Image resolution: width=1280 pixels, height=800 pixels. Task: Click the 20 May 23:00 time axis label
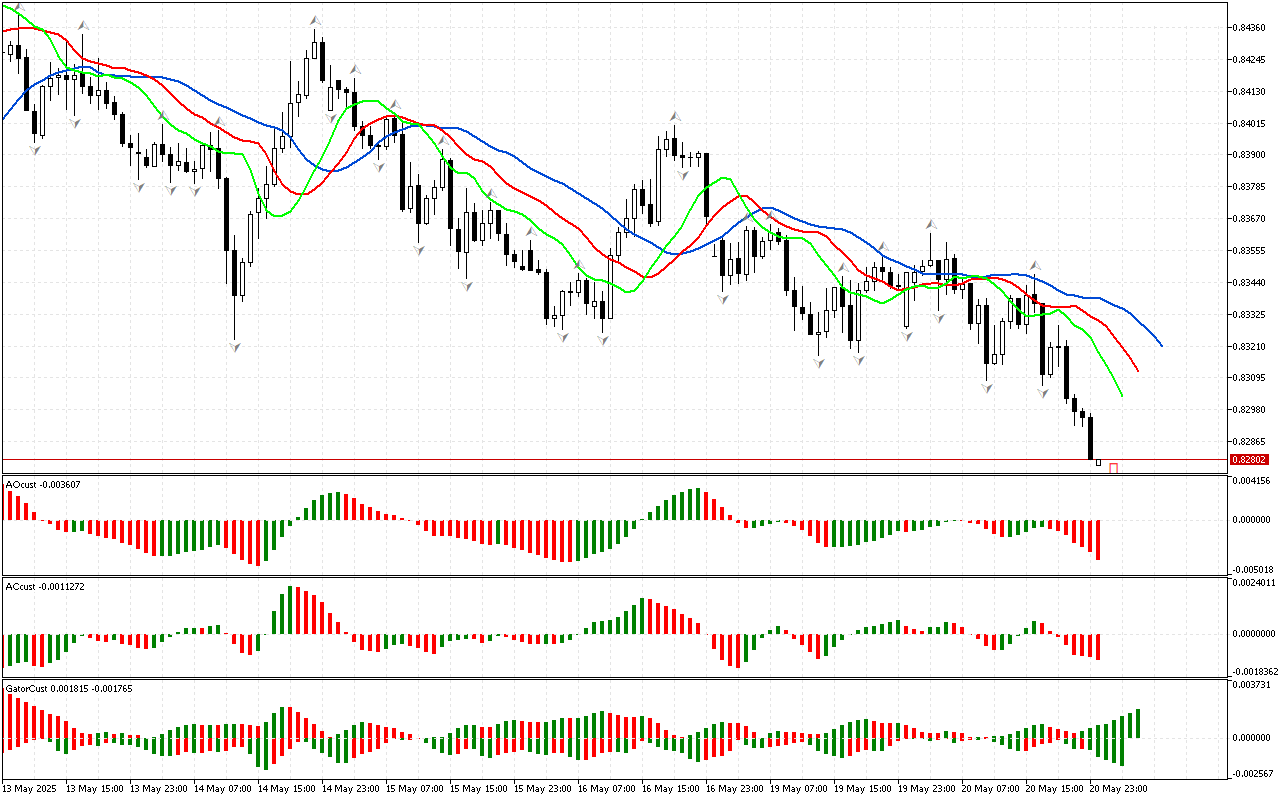(1117, 788)
